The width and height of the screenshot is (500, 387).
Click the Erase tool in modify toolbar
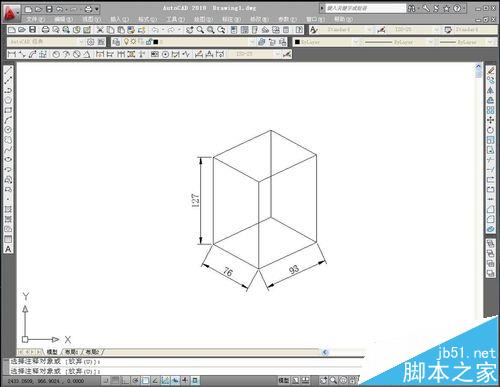point(490,70)
